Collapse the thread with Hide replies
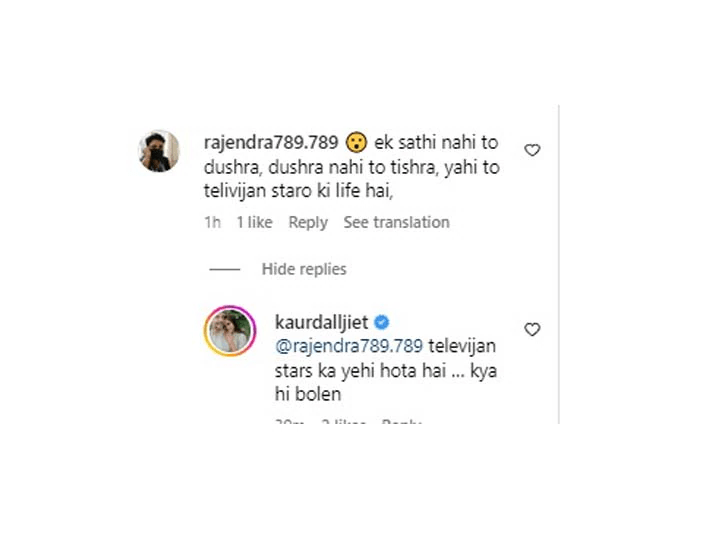This screenshot has width=720, height=540. [x=304, y=269]
